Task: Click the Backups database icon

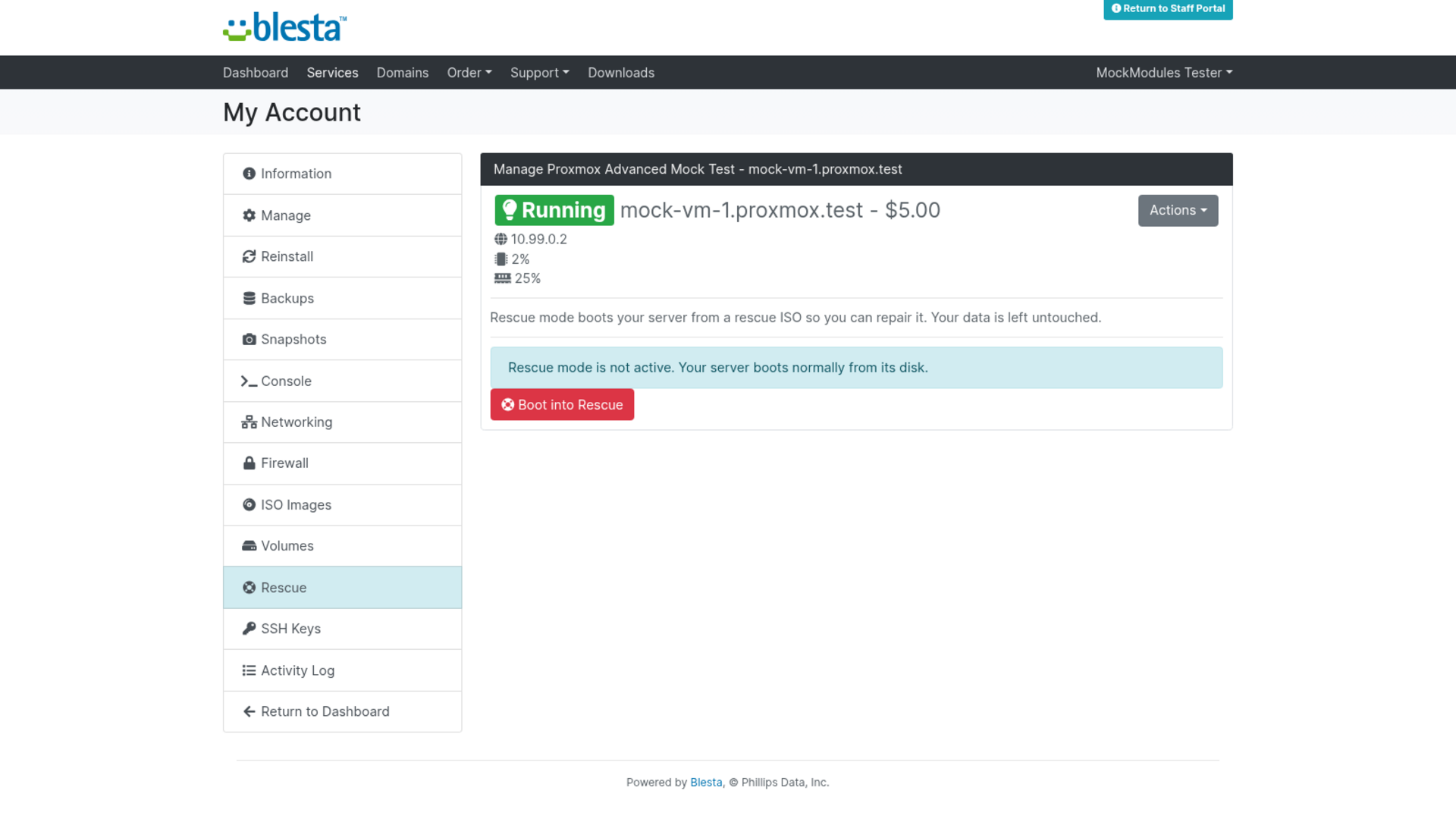Action: (249, 298)
